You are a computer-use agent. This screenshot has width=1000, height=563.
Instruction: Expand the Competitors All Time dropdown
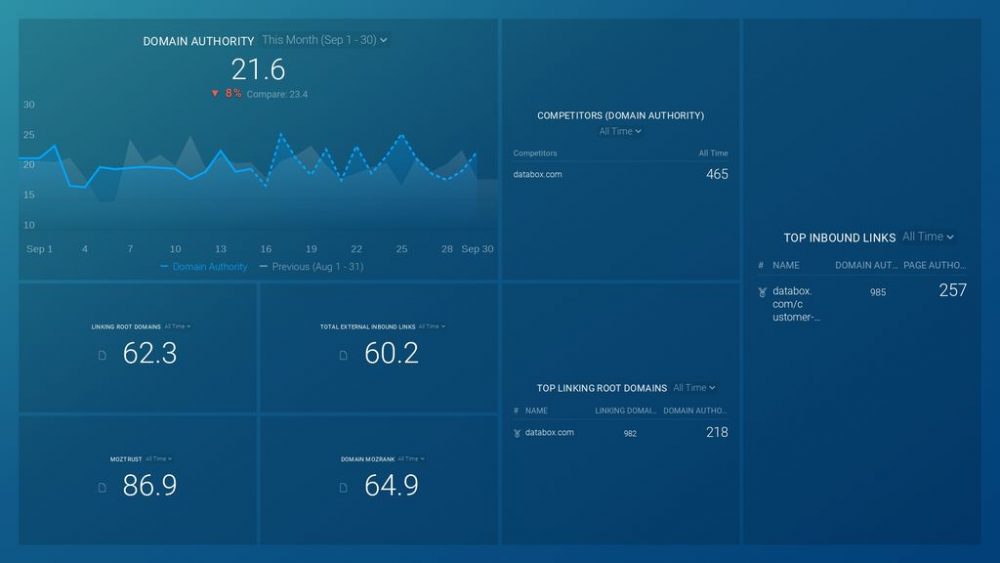click(x=620, y=131)
